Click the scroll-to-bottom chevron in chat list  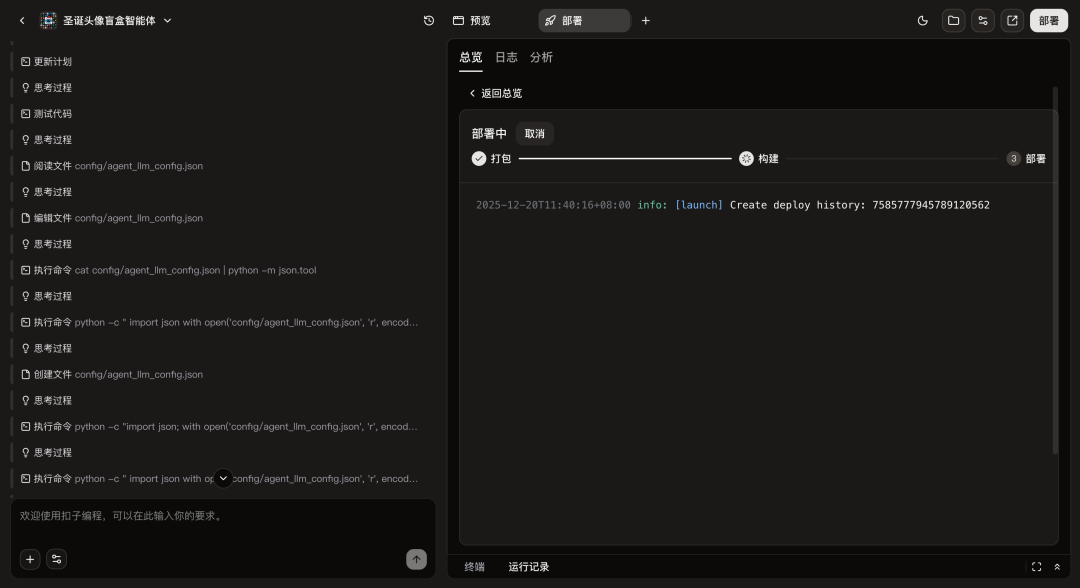point(223,478)
